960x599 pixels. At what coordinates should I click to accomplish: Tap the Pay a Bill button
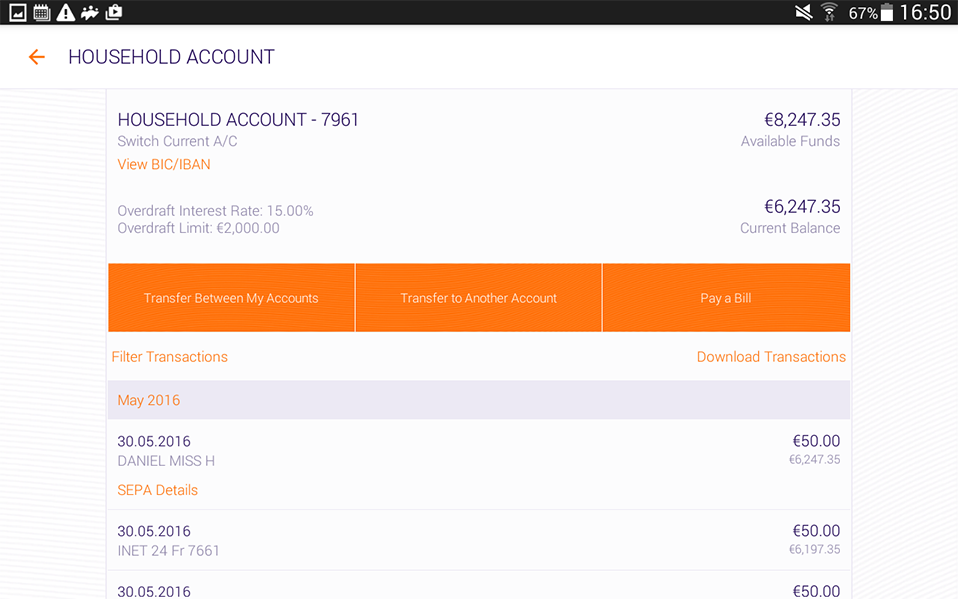[726, 298]
